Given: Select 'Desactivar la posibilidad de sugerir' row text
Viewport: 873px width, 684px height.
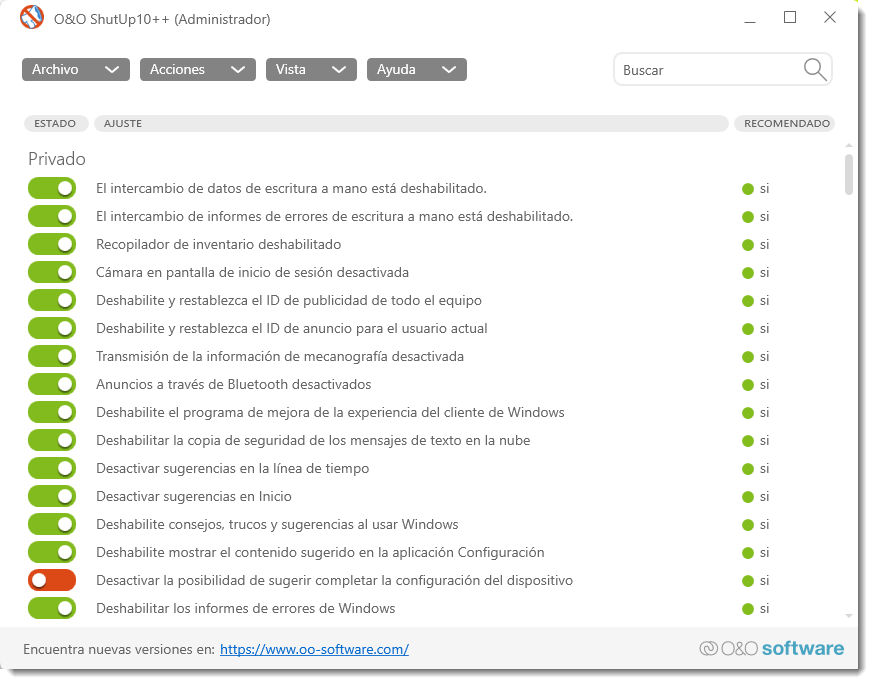Looking at the screenshot, I should 334,580.
